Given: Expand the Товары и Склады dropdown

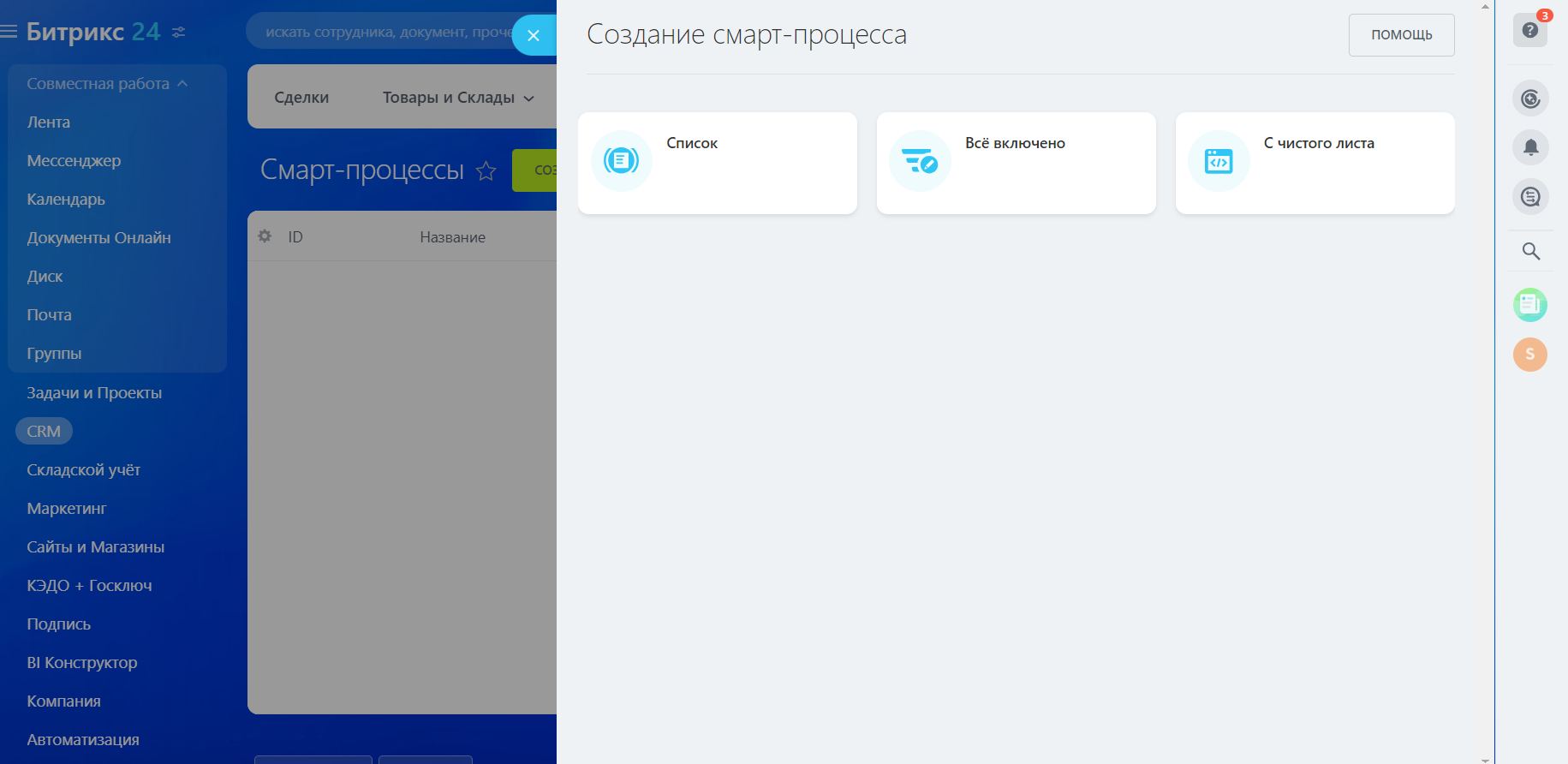Looking at the screenshot, I should tap(458, 98).
